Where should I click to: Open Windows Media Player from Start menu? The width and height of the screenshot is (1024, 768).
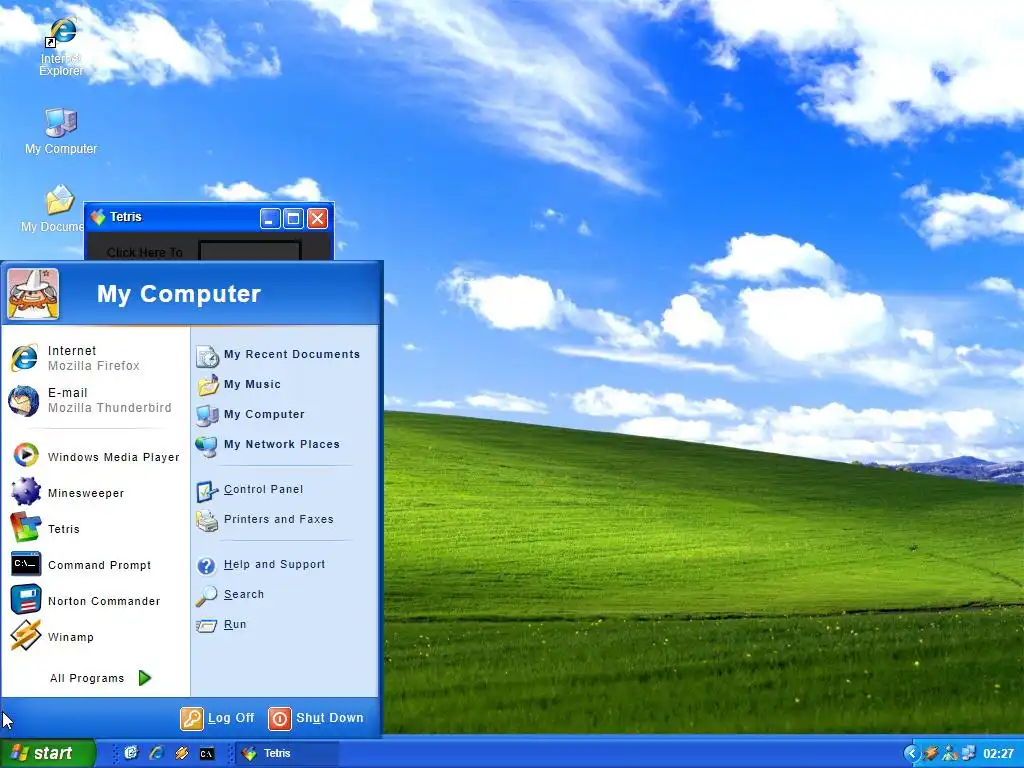point(95,456)
